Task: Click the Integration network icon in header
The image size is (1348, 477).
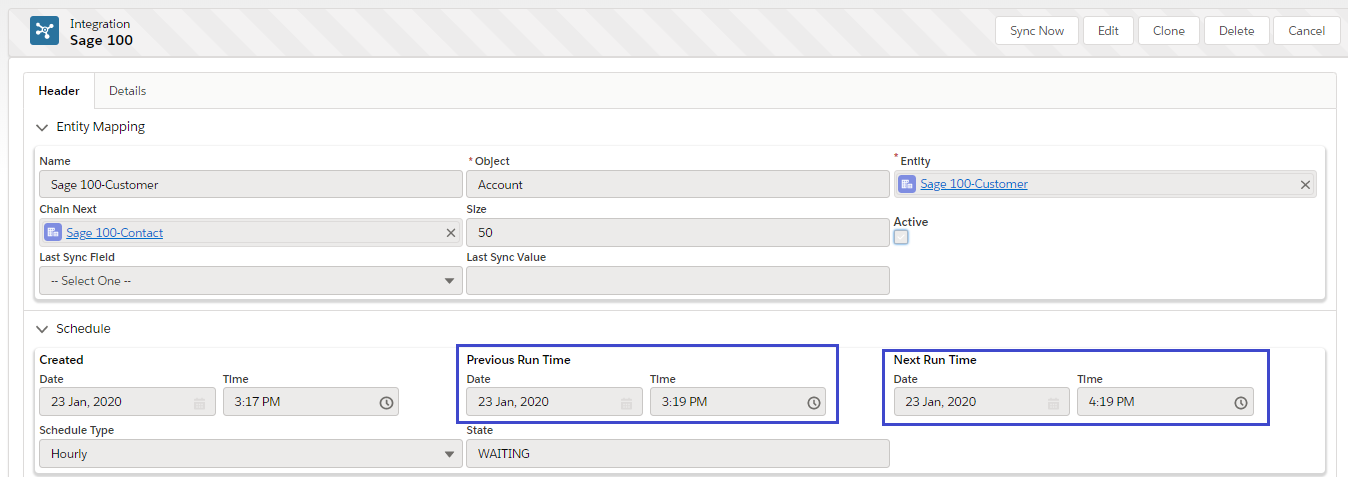Action: 44,31
